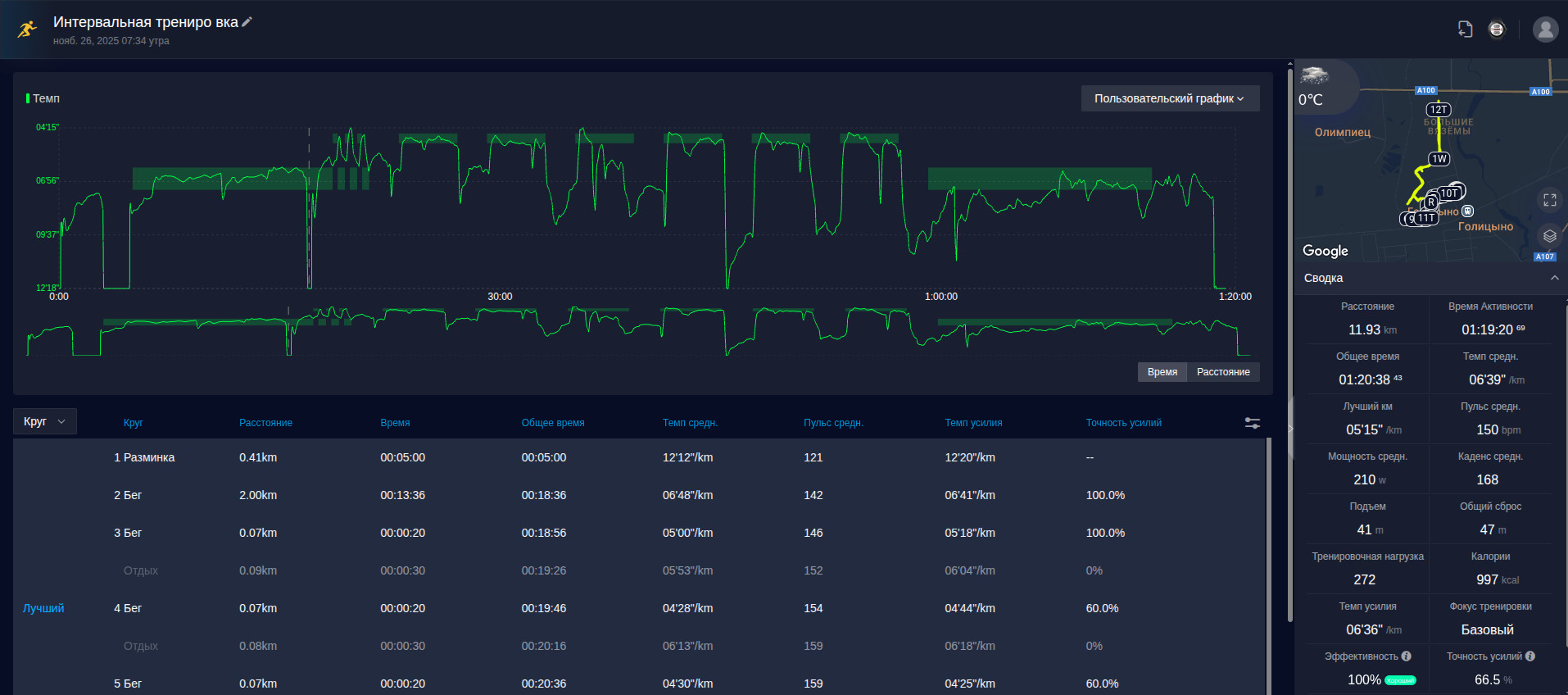Open the user profile avatar
This screenshot has height=695, width=1568.
pyautogui.click(x=1545, y=30)
